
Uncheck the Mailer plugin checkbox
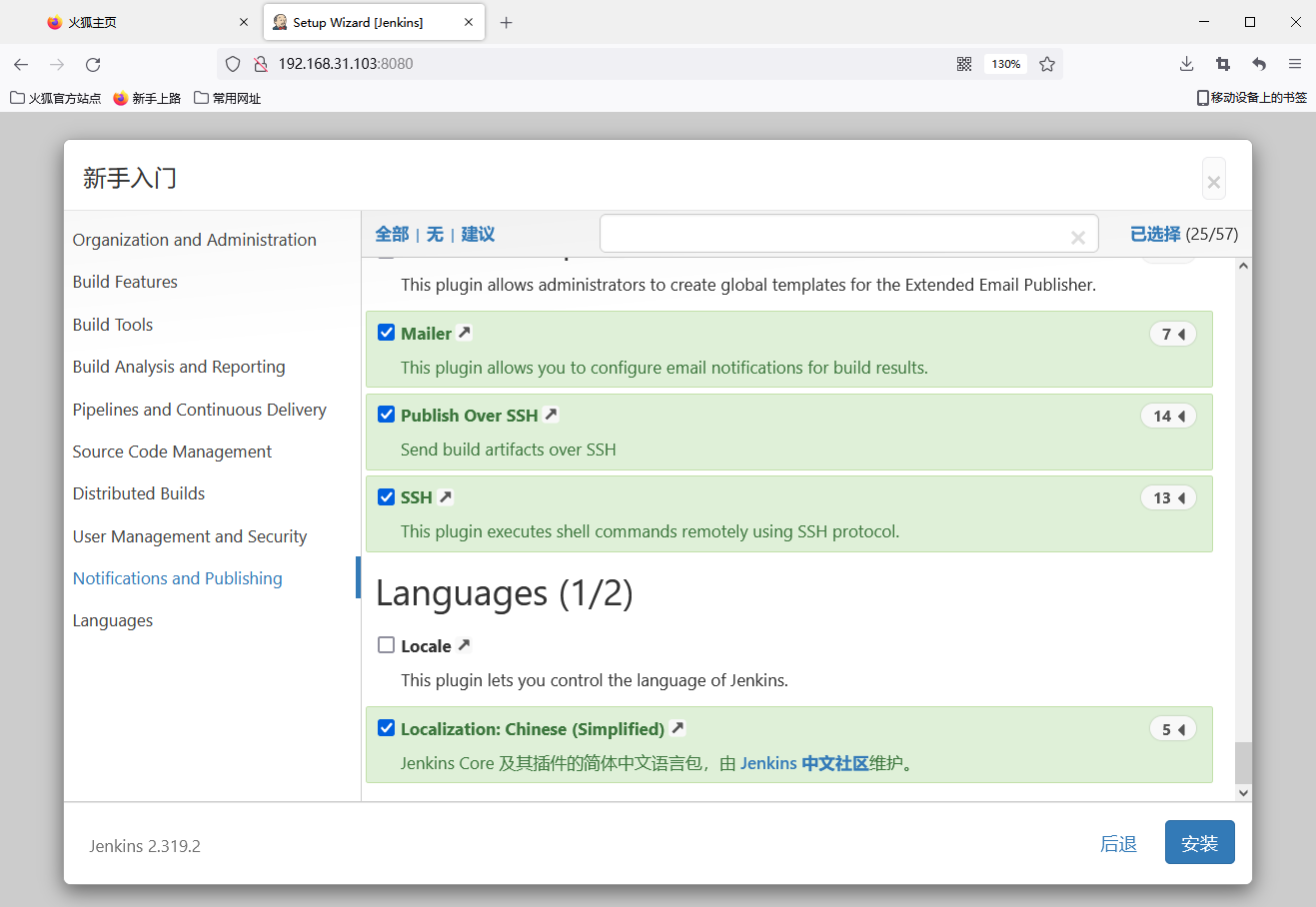(x=387, y=333)
